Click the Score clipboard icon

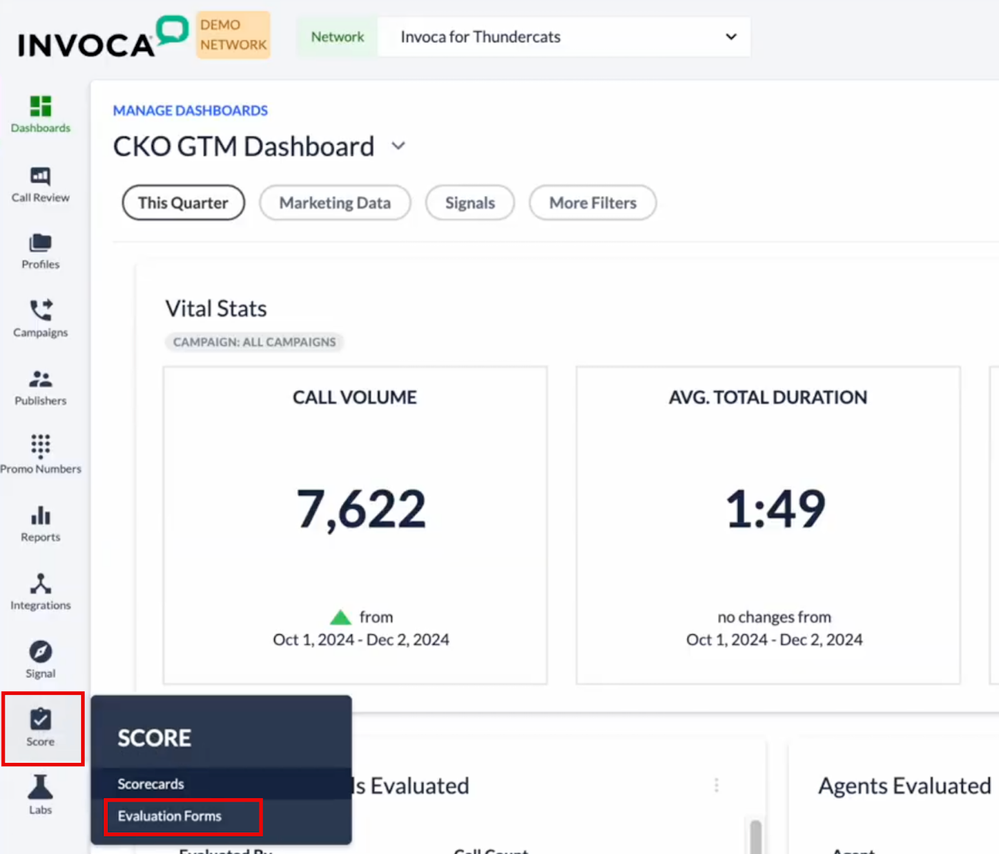pos(41,727)
